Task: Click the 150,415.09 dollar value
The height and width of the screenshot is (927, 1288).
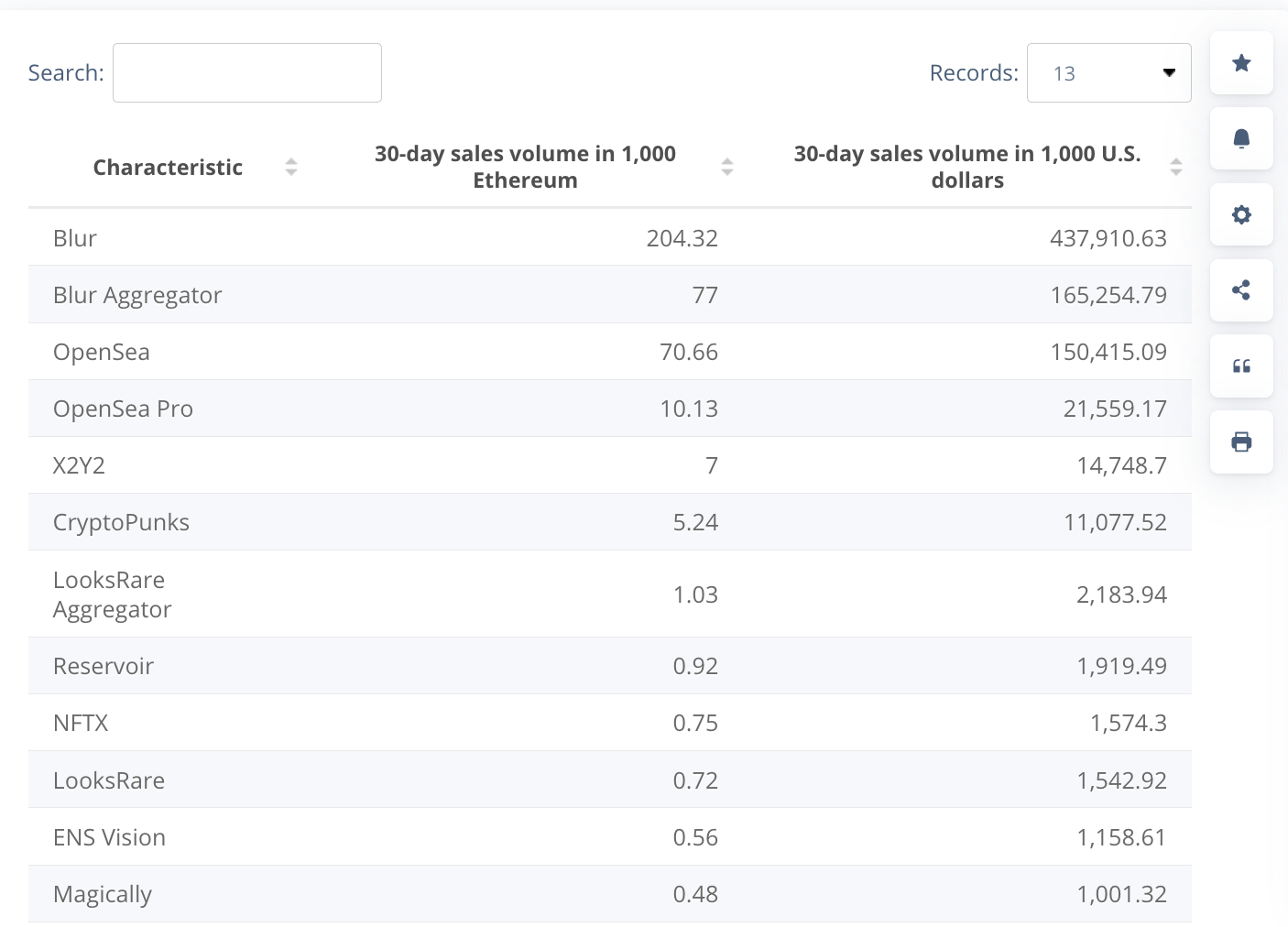Action: pyautogui.click(x=1108, y=352)
